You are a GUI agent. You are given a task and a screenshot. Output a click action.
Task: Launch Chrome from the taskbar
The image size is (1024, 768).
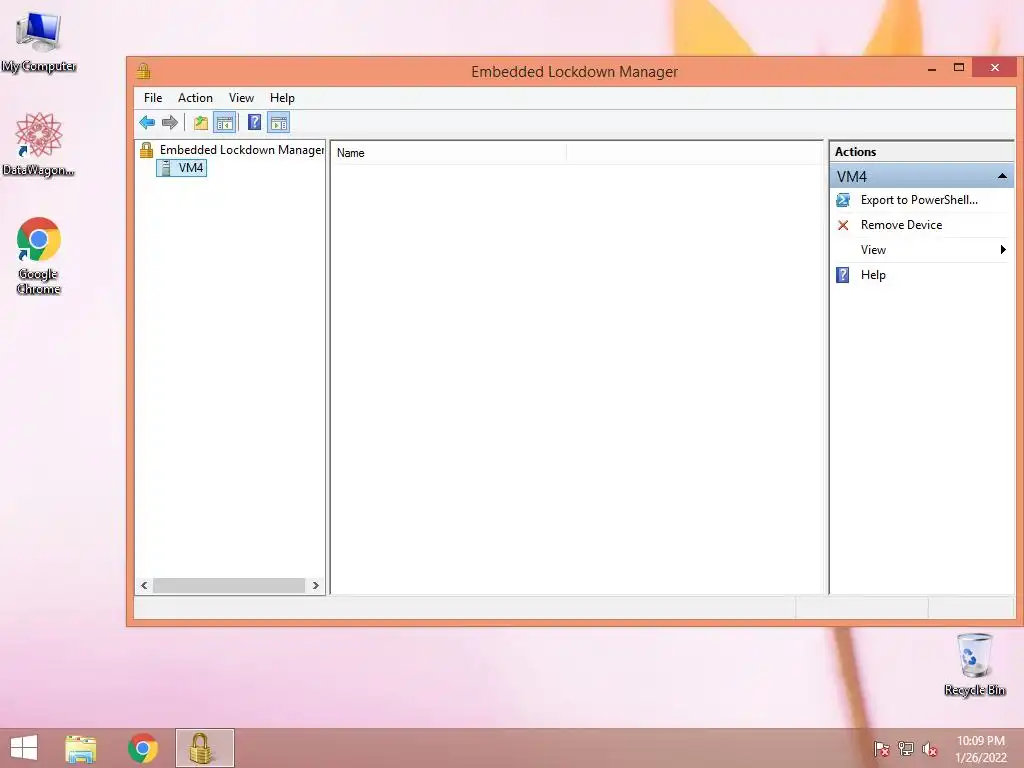point(142,748)
